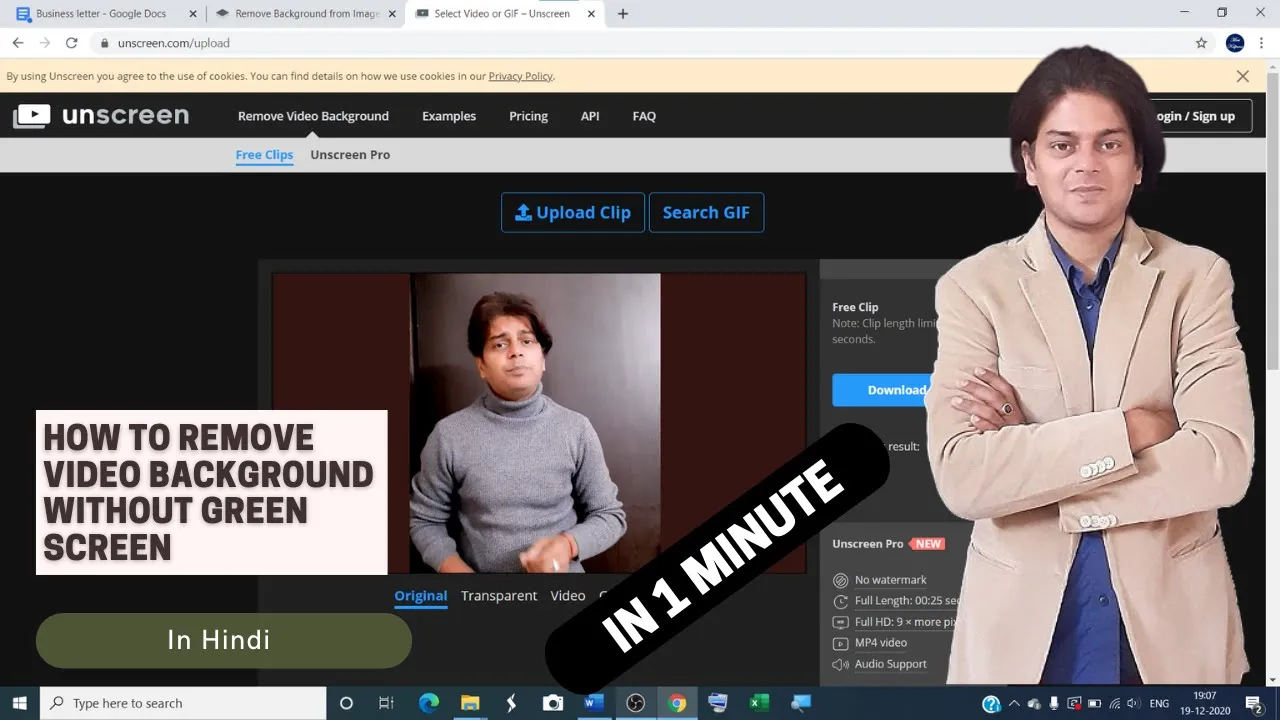
Task: Open a new browser tab
Action: (x=623, y=14)
